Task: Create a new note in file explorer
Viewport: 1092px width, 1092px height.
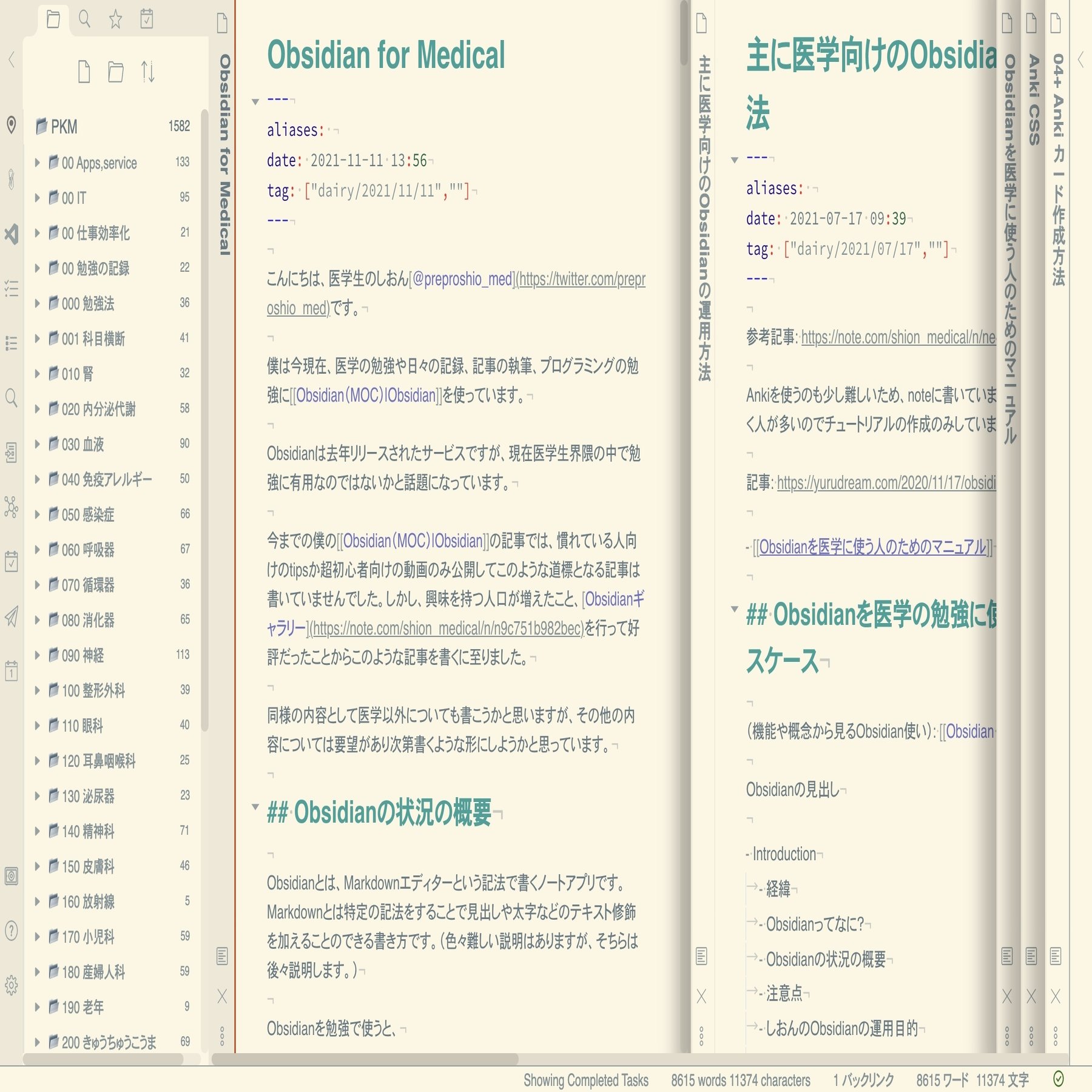Action: coord(84,72)
